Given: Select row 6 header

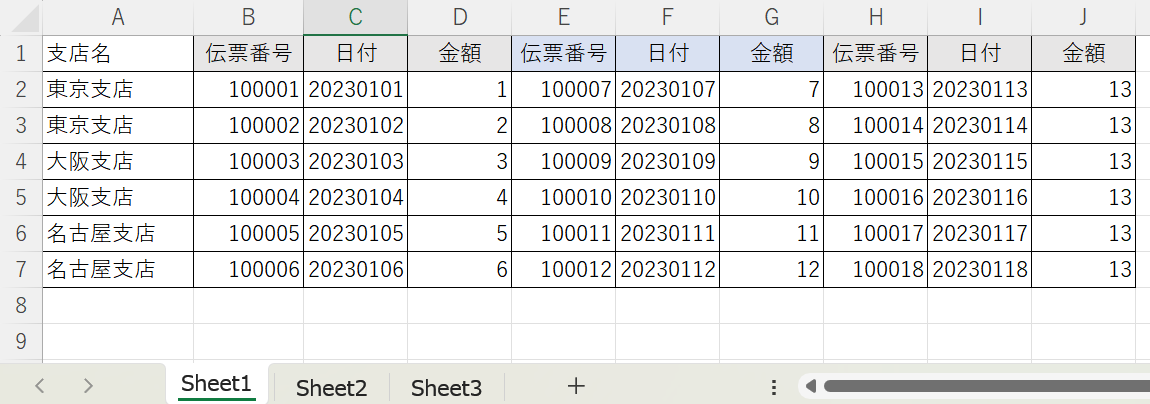Looking at the screenshot, I should (x=21, y=233).
